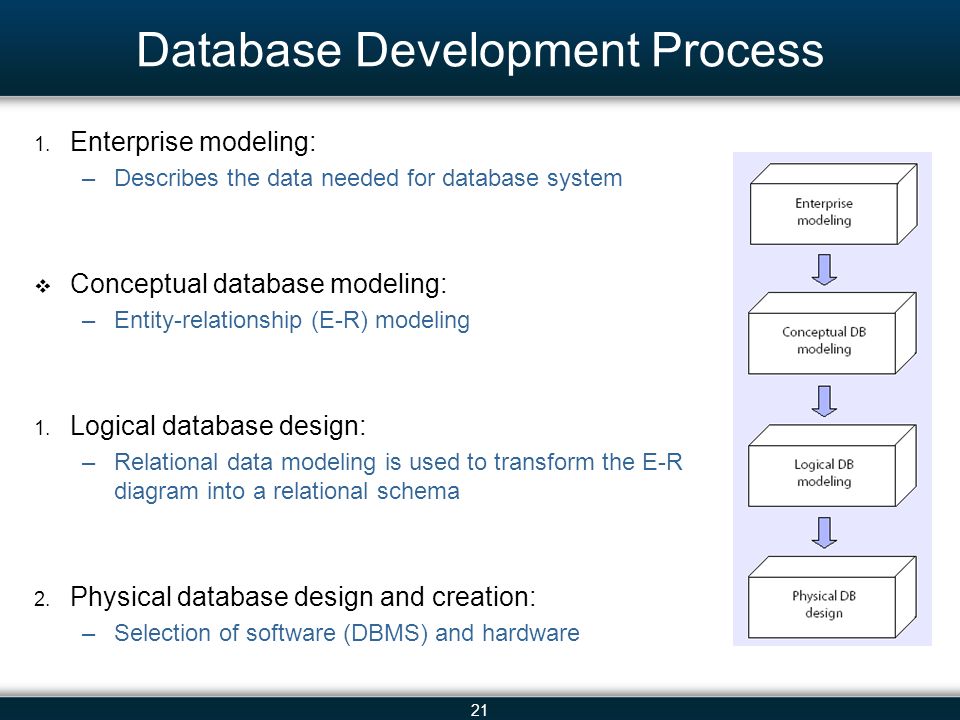Image resolution: width=960 pixels, height=720 pixels.
Task: Click the arrow above the Physical DB design box
Action: pyautogui.click(x=824, y=533)
